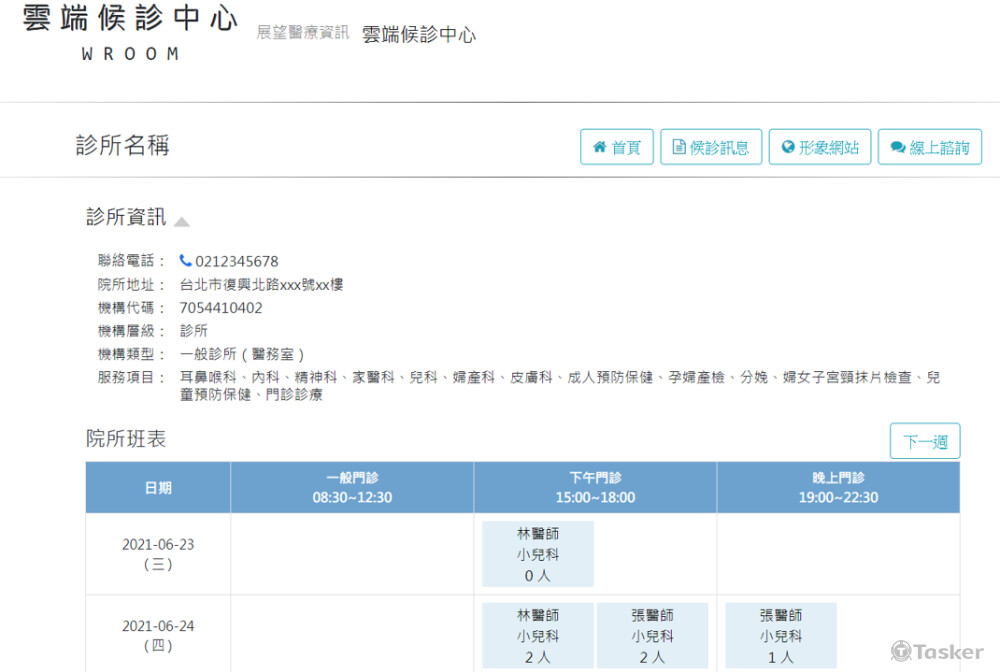
Task: Visit the clinic website via 形象網站
Action: point(820,146)
